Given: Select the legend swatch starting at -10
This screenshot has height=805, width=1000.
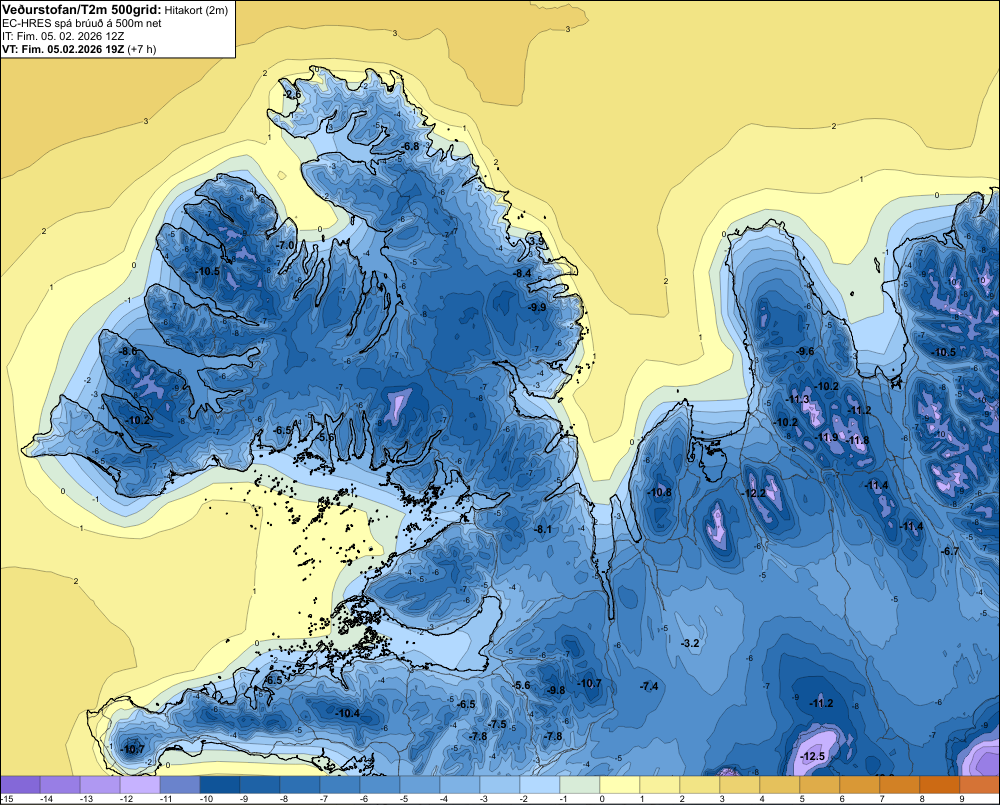Looking at the screenshot, I should tap(220, 785).
